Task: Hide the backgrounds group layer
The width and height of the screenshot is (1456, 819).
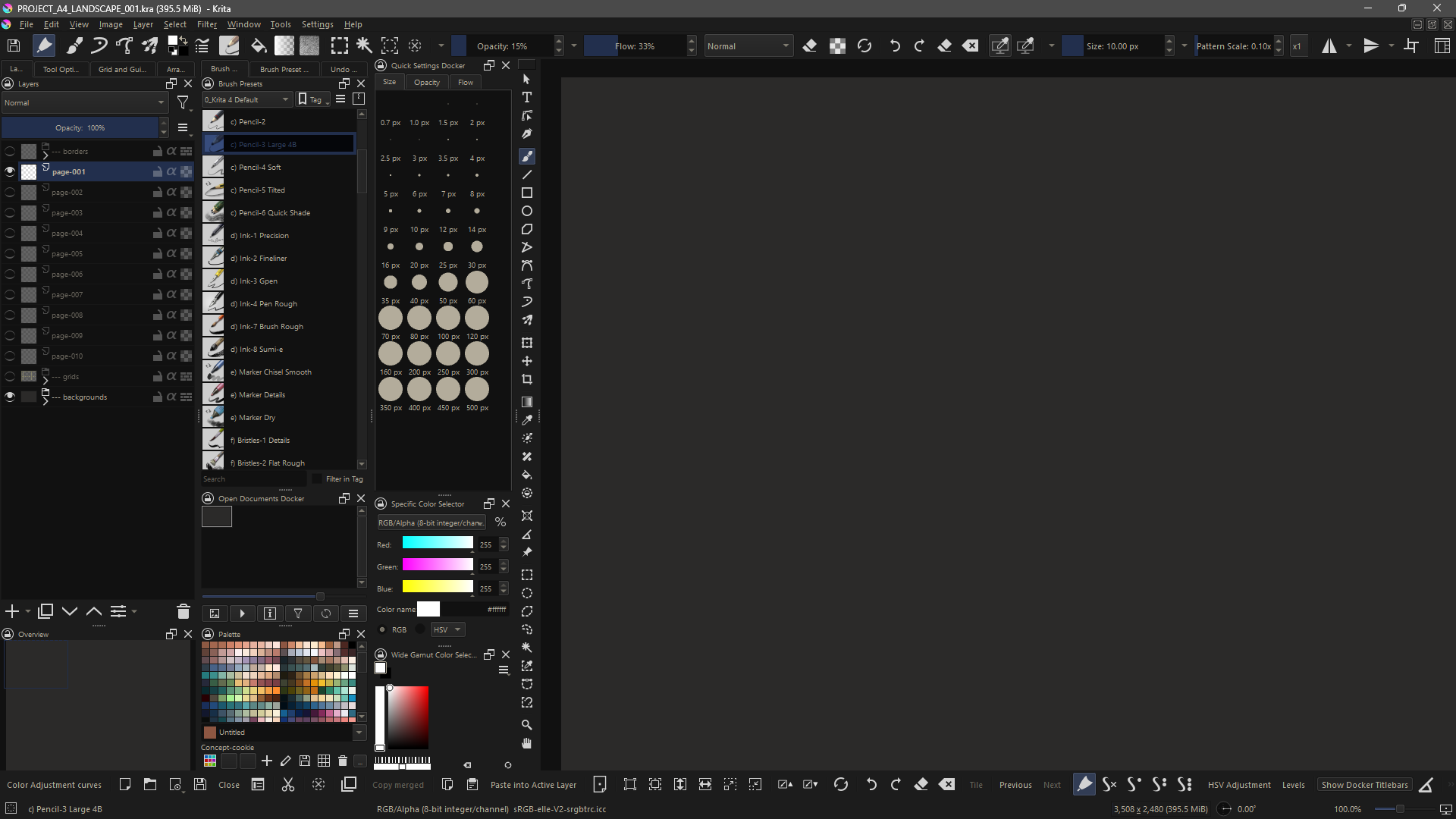Action: point(10,397)
